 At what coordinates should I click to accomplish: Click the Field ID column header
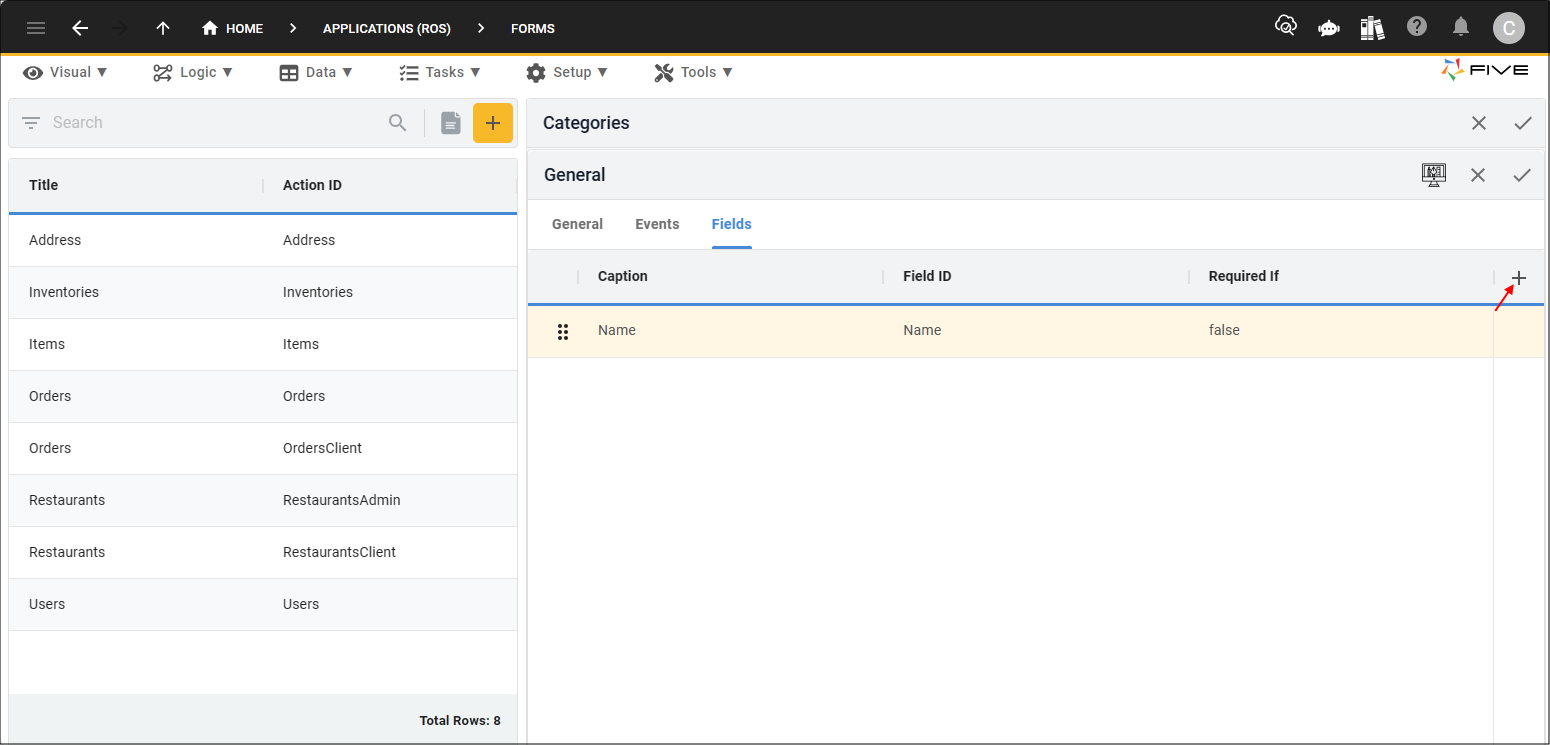927,276
